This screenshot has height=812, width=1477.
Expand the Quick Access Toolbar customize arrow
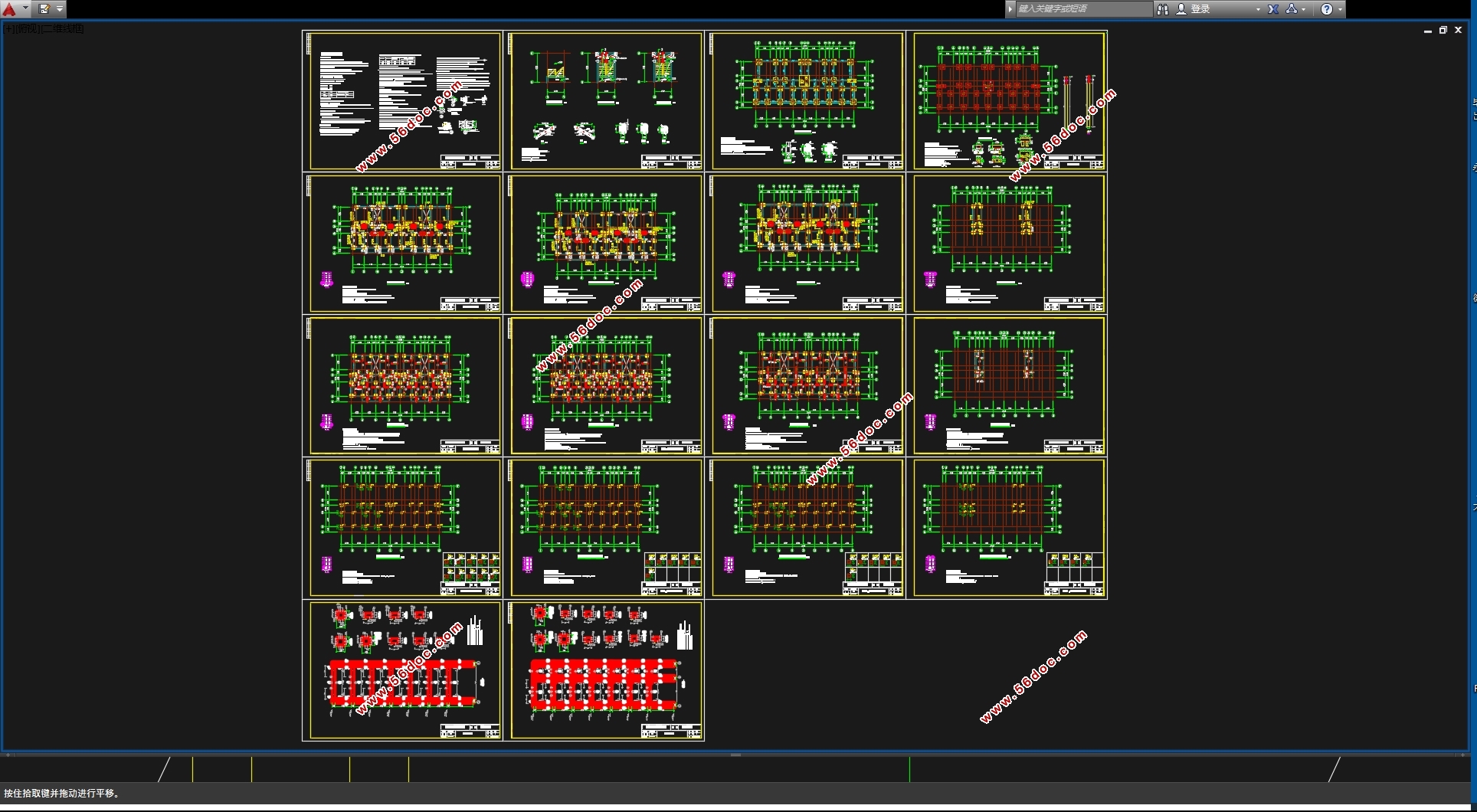pyautogui.click(x=60, y=9)
